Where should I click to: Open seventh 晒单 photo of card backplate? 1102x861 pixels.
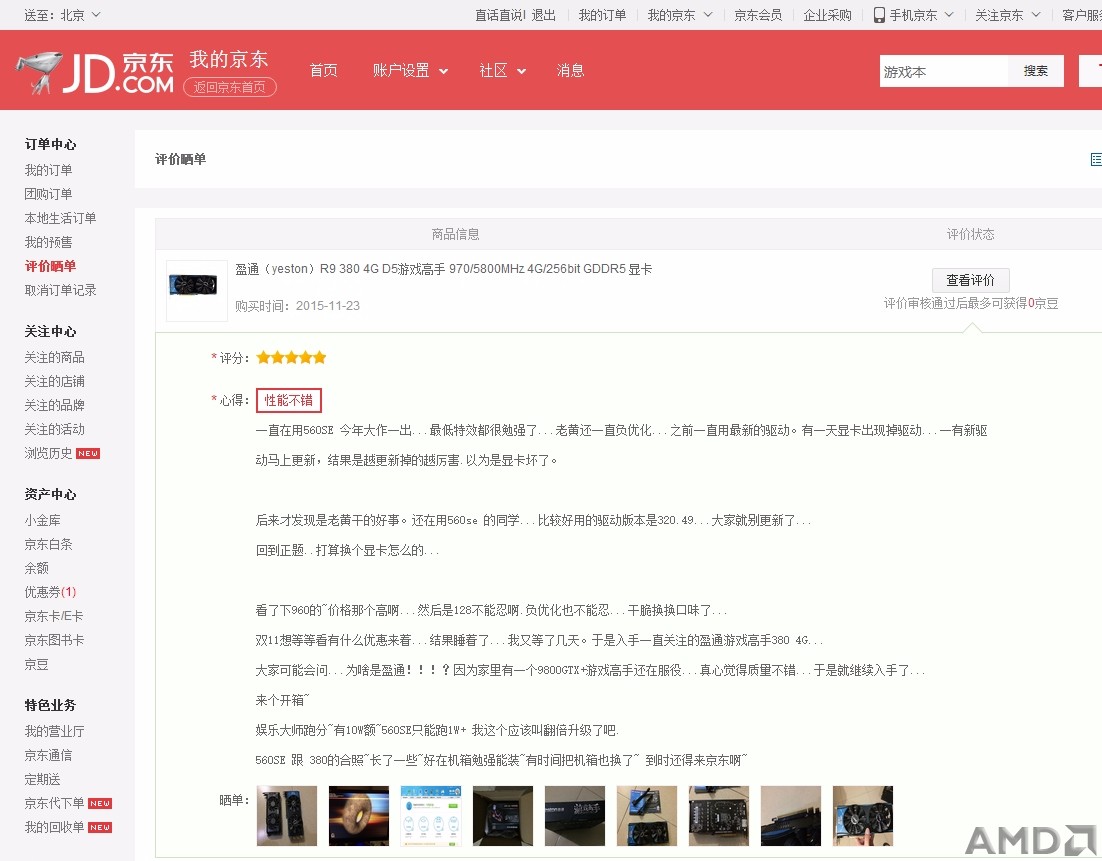coord(719,815)
